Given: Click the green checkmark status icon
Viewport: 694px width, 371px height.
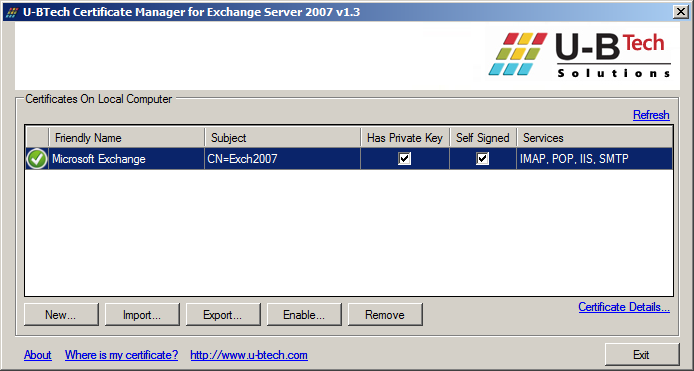Looking at the screenshot, I should click(37, 159).
